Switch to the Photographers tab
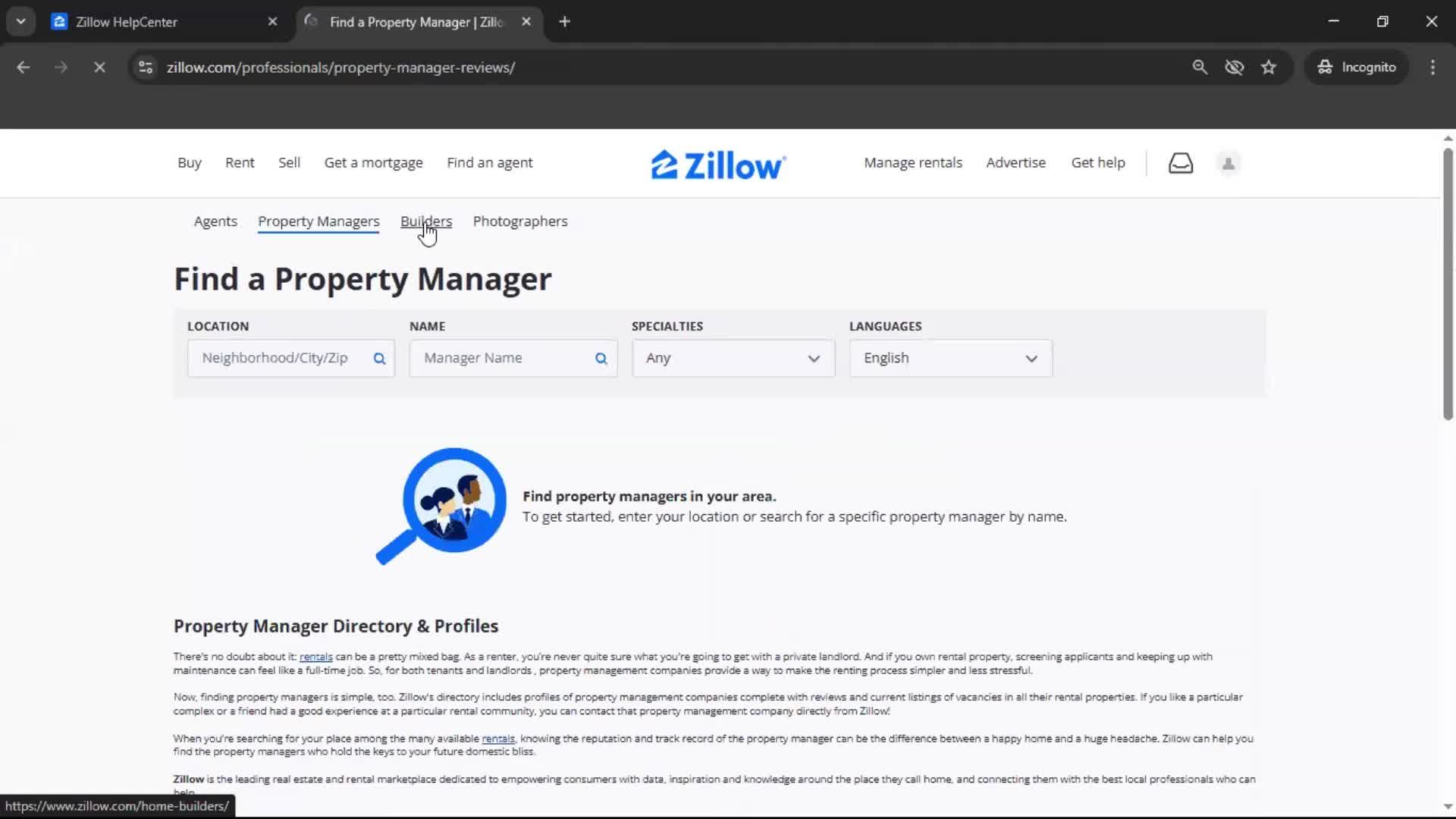The image size is (1456, 819). [519, 221]
